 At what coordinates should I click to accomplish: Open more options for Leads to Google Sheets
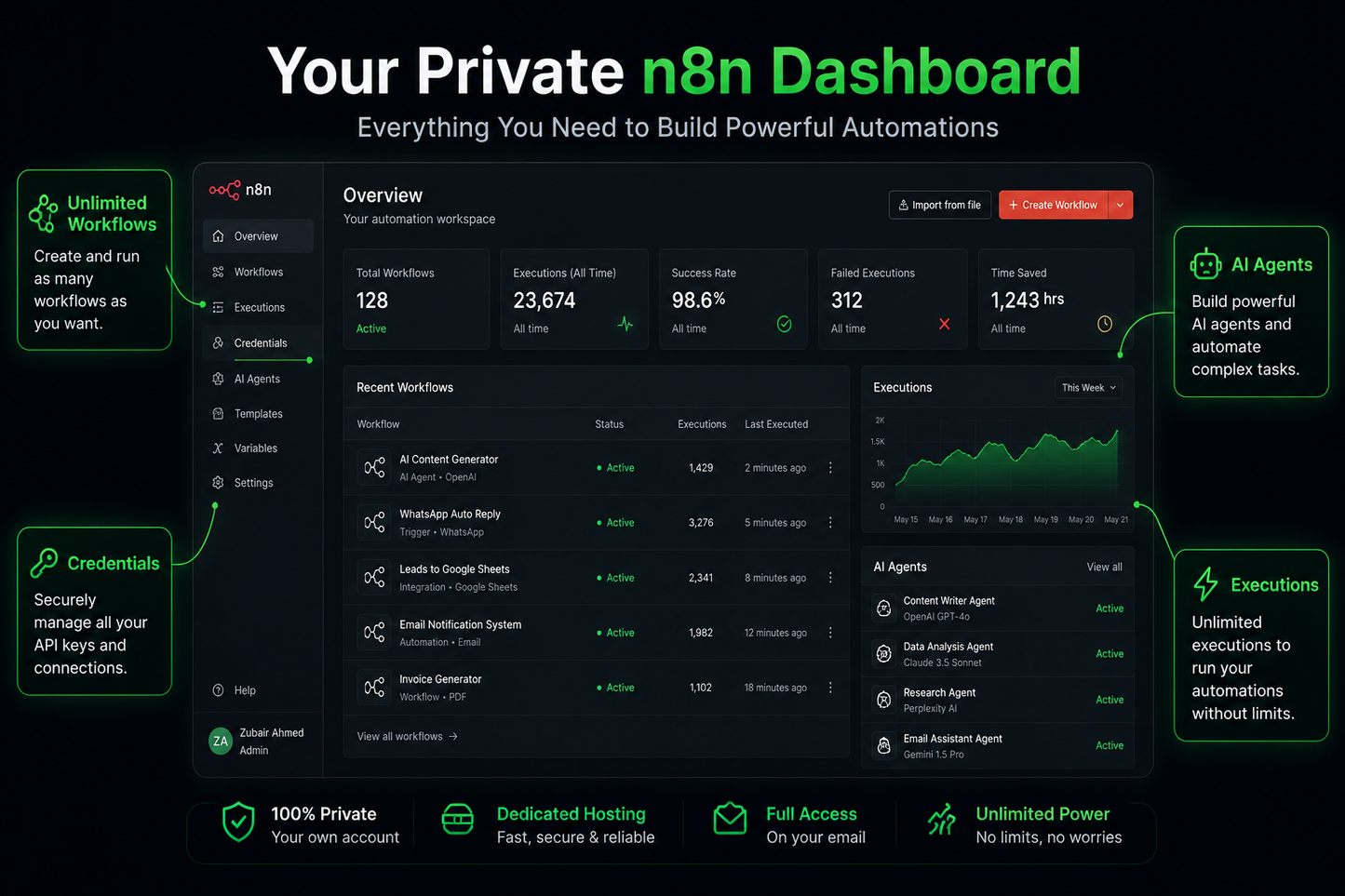pyautogui.click(x=830, y=578)
